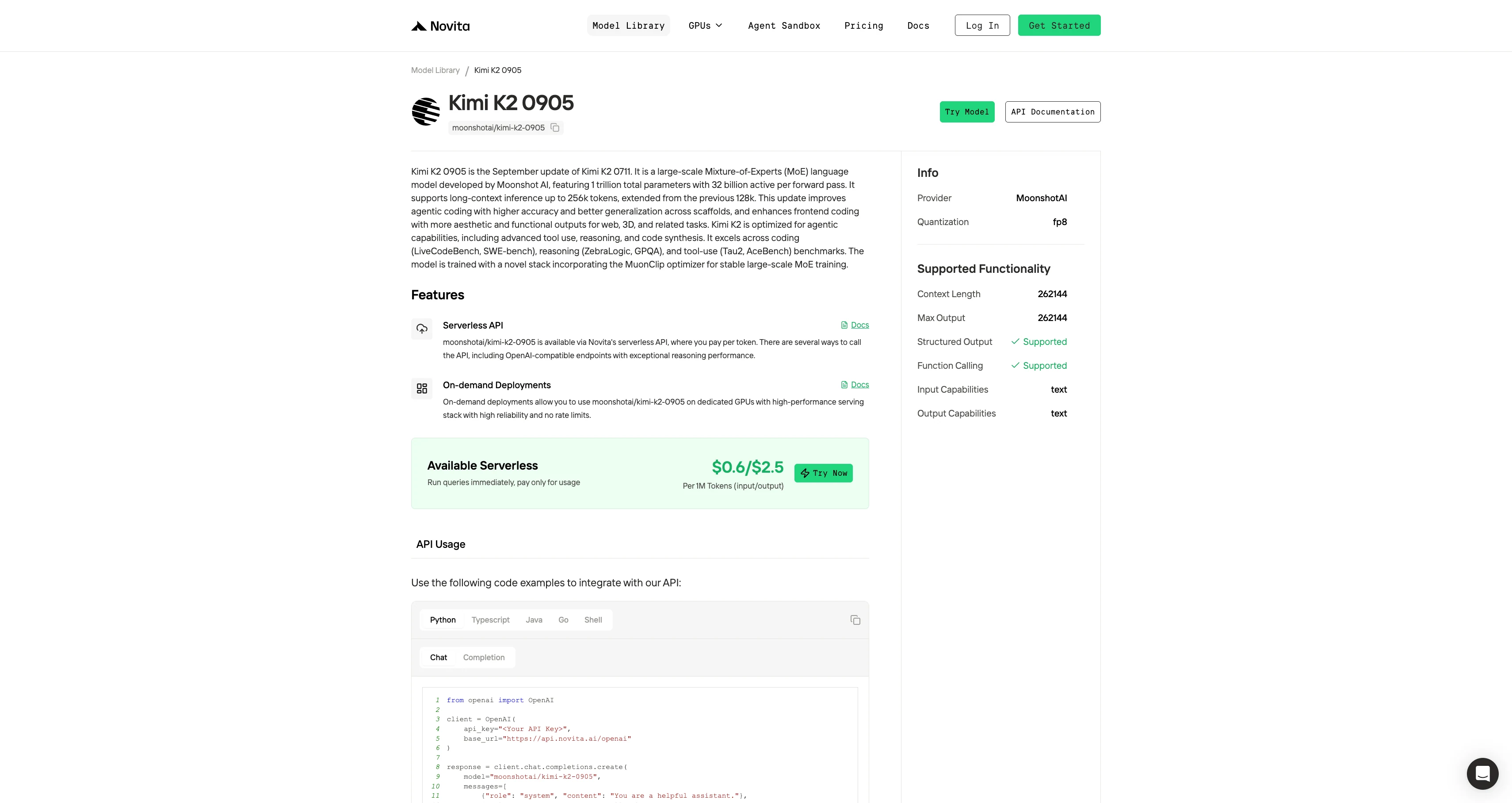Screen dimensions: 1512x803
Task: Select the Completion example tab
Action: click(x=484, y=658)
